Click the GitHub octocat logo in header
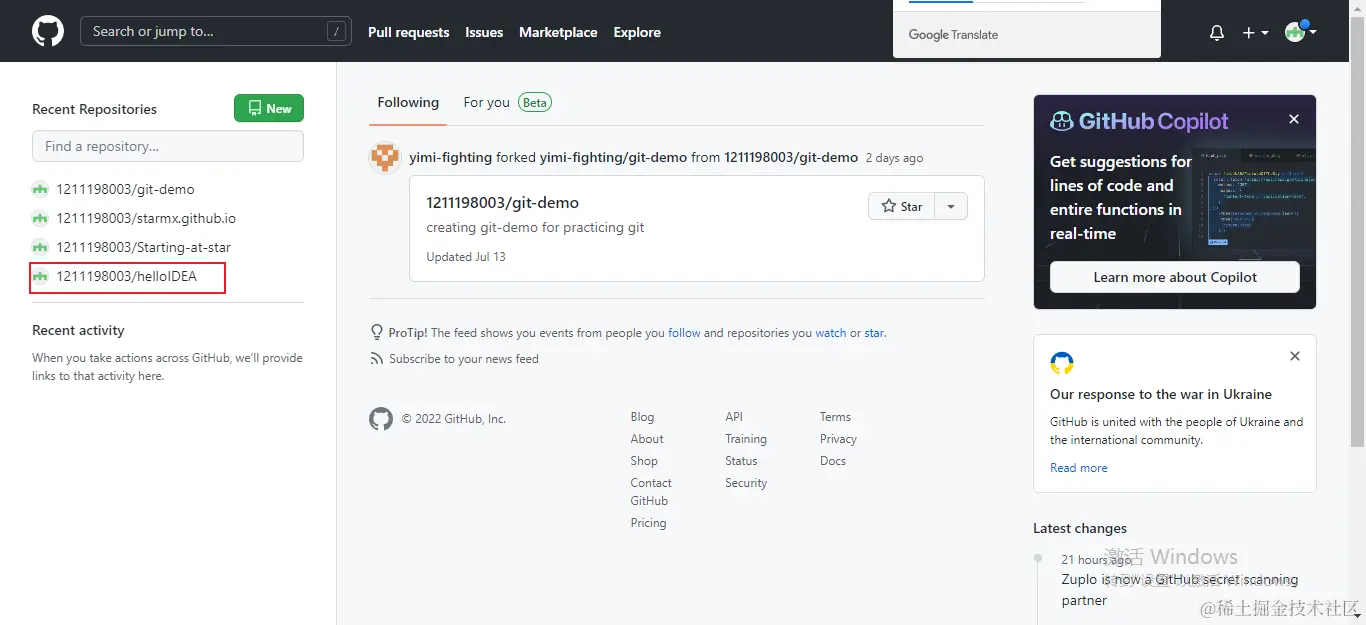This screenshot has height=625, width=1366. pyautogui.click(x=48, y=31)
